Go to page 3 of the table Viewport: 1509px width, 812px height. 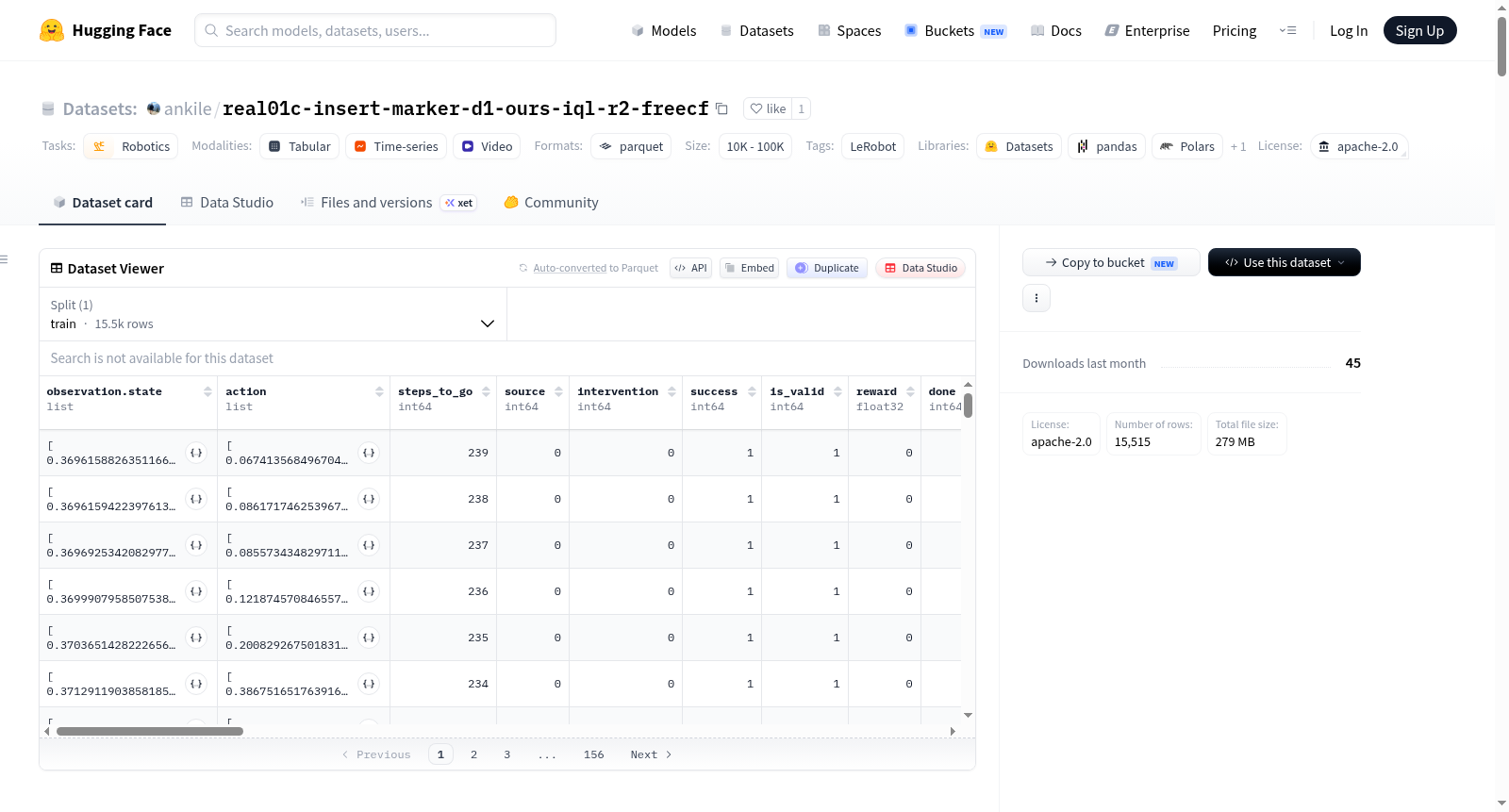[x=507, y=754]
